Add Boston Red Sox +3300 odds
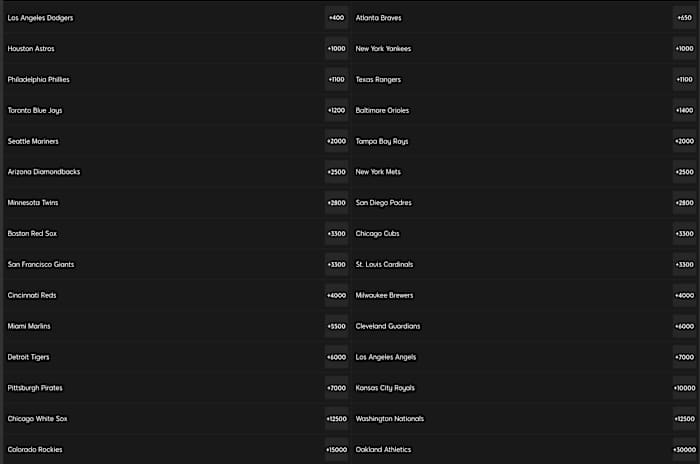Screen dimensions: 700x464 336,234
